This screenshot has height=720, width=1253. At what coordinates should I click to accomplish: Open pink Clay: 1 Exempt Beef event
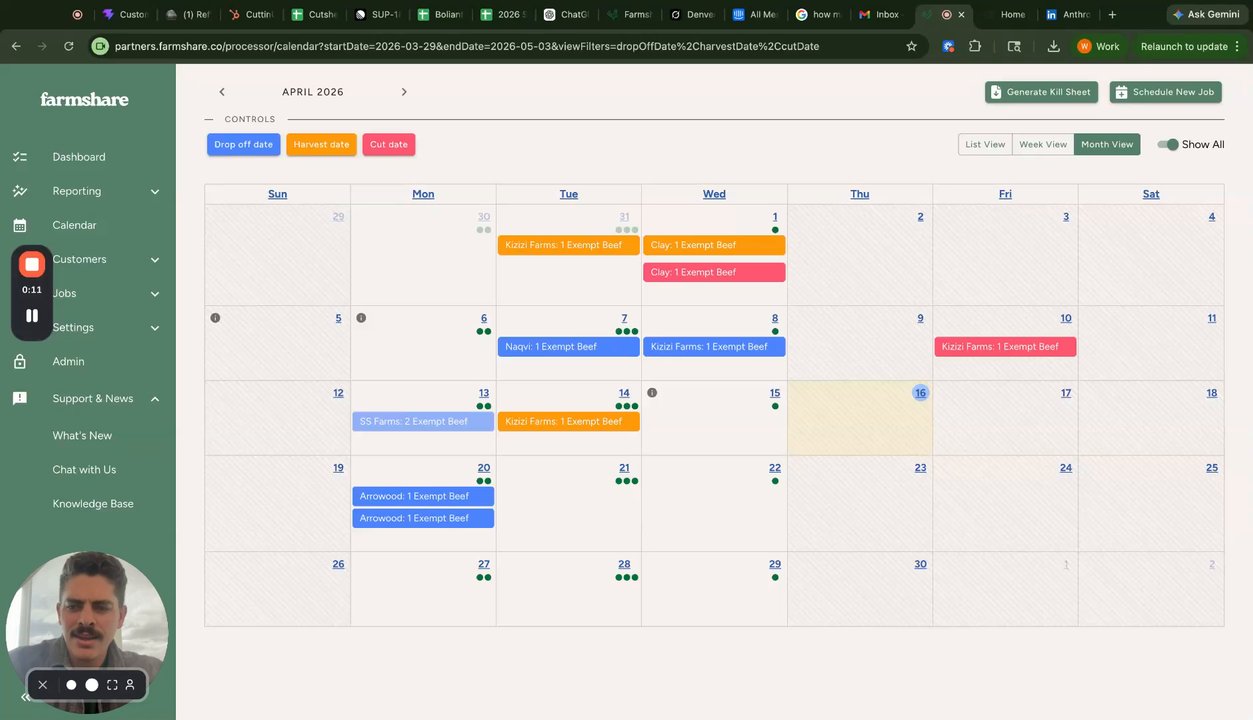click(714, 272)
